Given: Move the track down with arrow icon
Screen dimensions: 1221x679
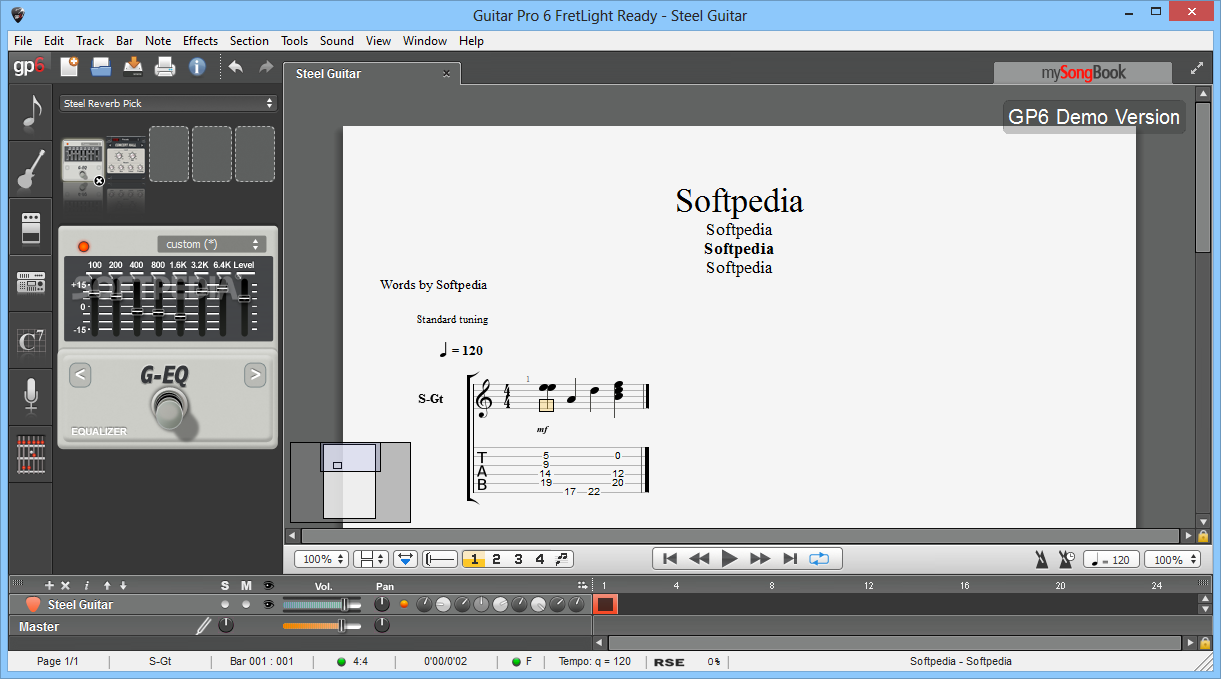Looking at the screenshot, I should click(x=123, y=585).
